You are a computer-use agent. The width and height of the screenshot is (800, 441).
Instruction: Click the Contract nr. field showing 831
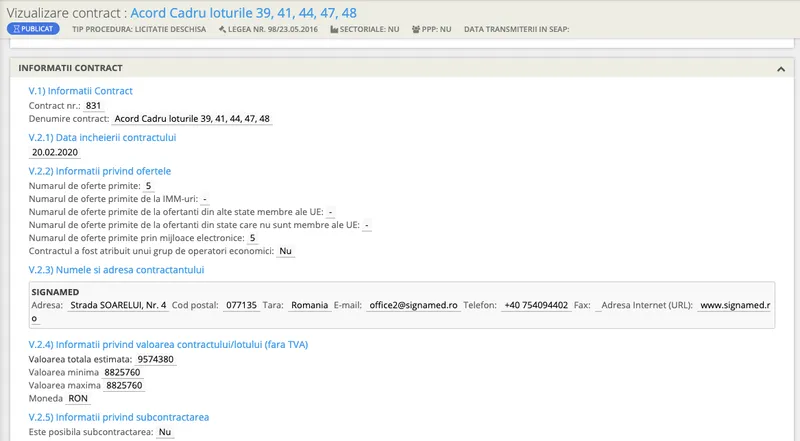[93, 105]
